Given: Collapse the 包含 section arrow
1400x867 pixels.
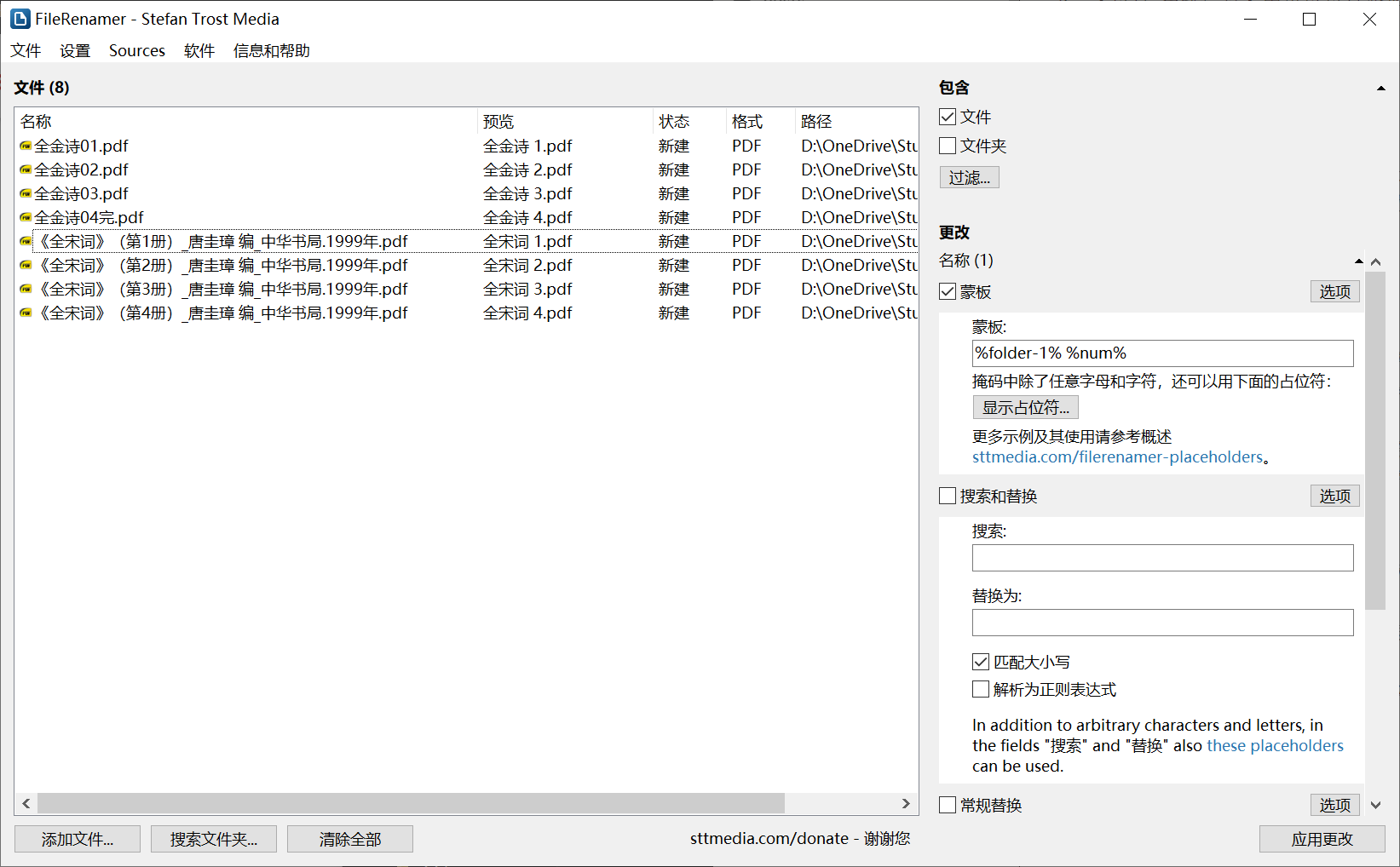Looking at the screenshot, I should (1380, 89).
